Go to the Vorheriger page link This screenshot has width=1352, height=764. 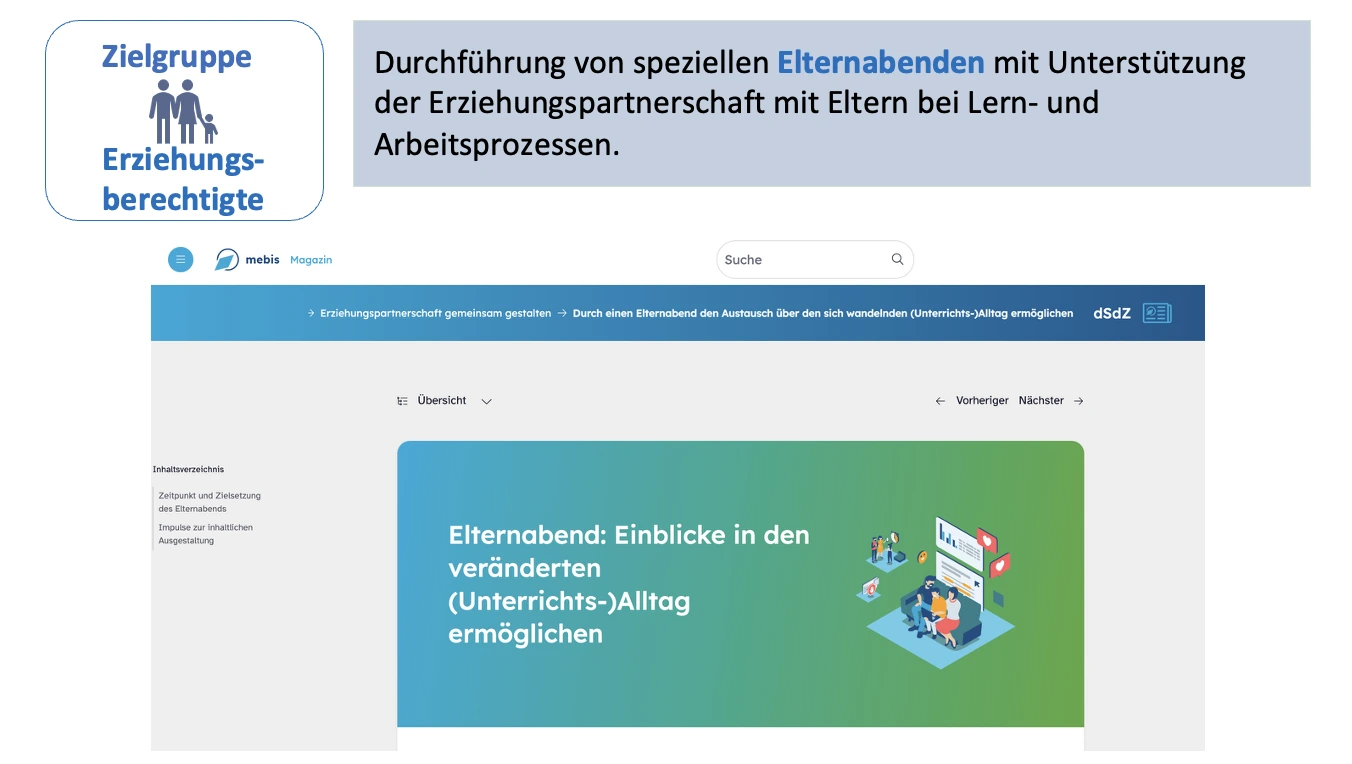pos(982,401)
